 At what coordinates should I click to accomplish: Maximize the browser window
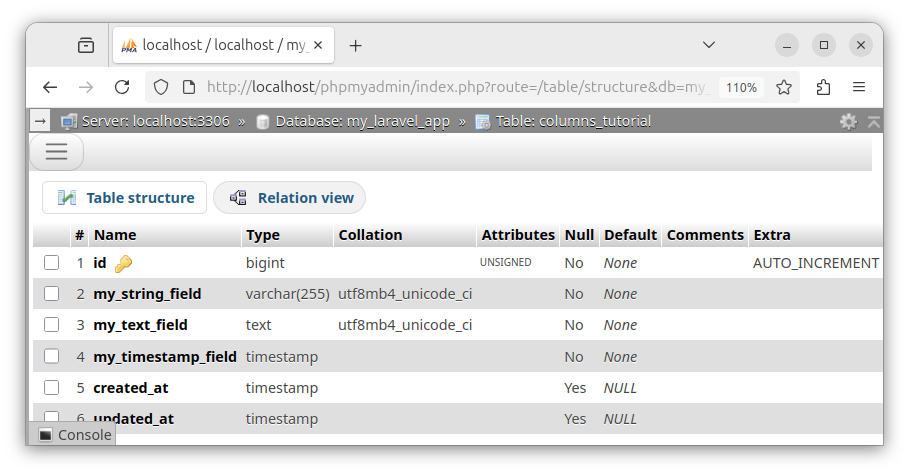tap(824, 45)
